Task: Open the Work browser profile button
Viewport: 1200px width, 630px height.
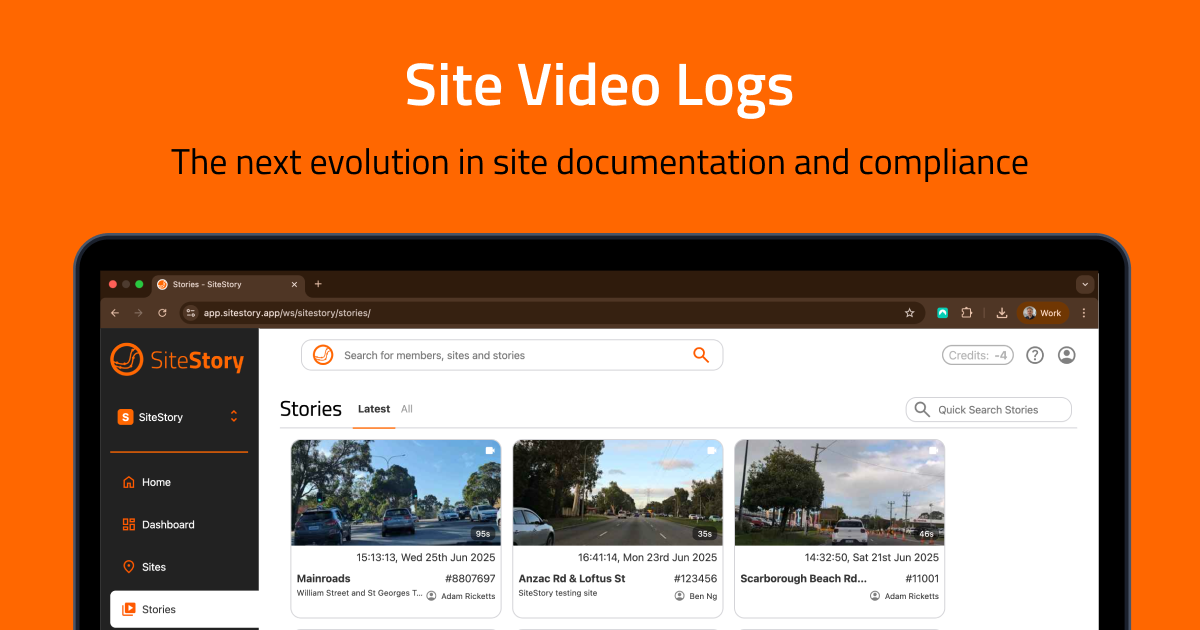Action: pos(1043,312)
